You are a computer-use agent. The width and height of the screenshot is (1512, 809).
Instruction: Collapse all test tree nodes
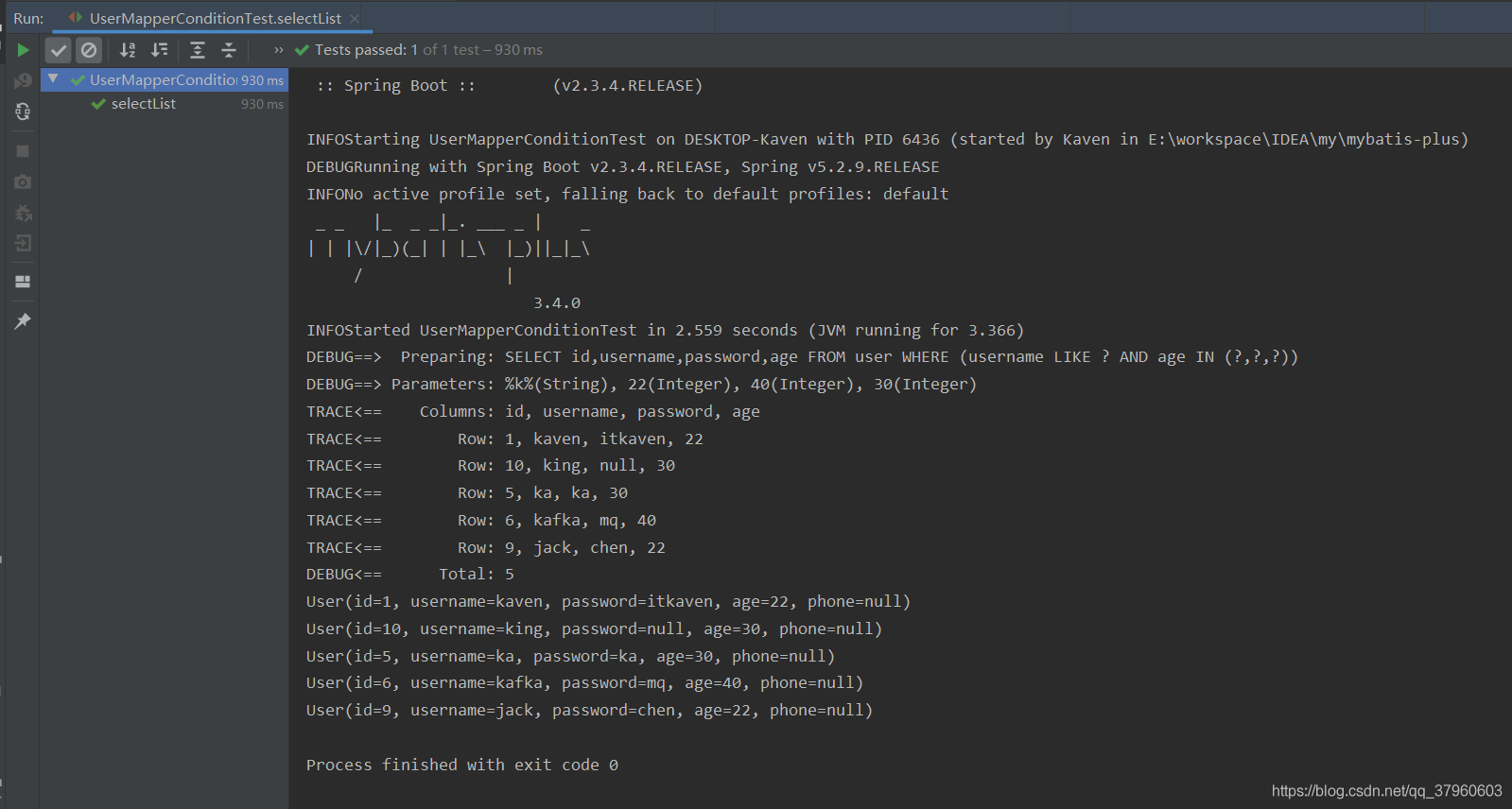[x=228, y=50]
